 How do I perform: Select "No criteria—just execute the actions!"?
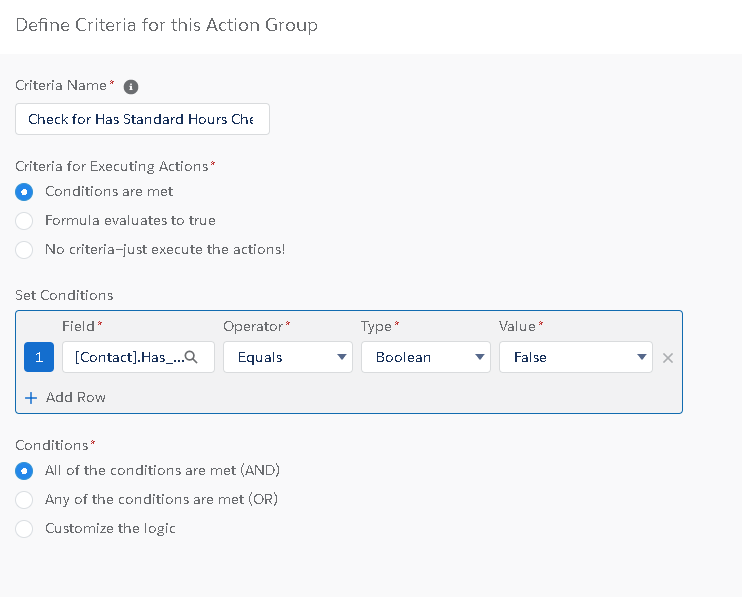(24, 249)
